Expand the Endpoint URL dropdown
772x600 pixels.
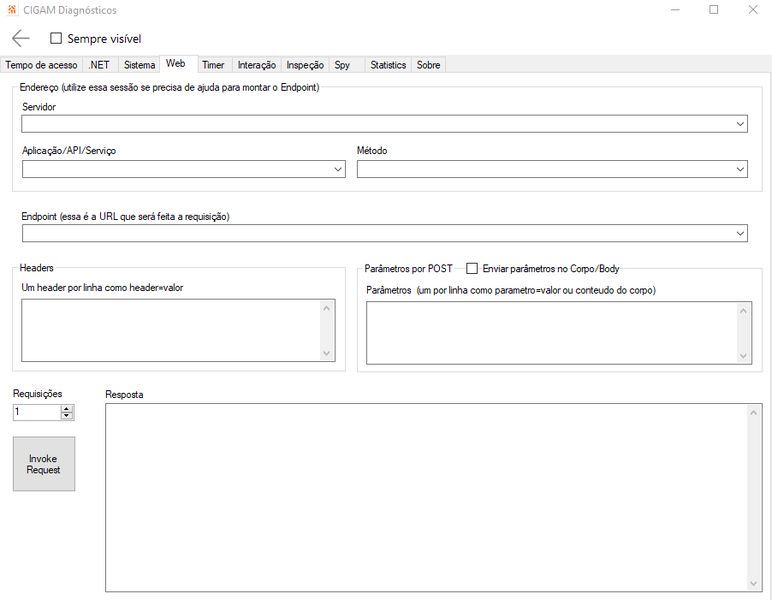click(x=740, y=233)
